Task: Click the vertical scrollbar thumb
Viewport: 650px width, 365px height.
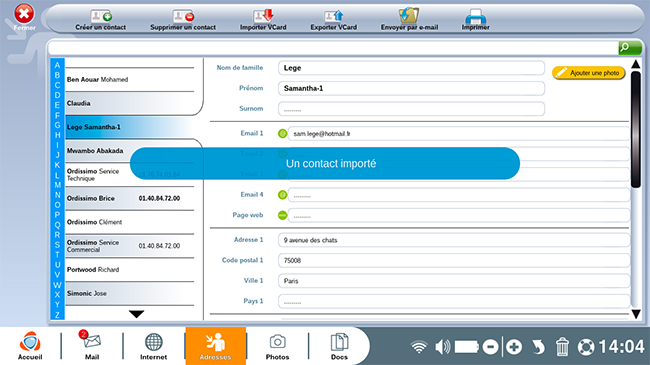Action: click(x=636, y=129)
